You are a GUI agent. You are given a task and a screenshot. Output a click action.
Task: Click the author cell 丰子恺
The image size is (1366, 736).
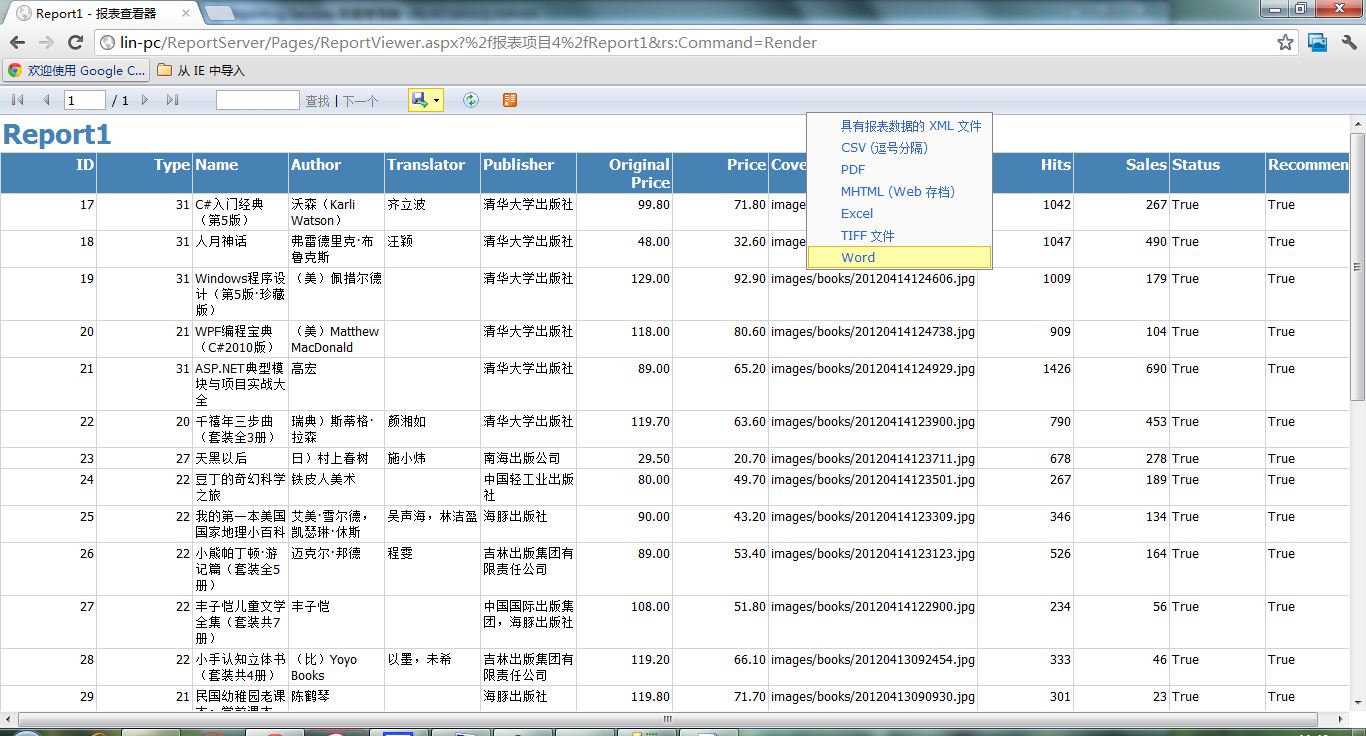(311, 607)
